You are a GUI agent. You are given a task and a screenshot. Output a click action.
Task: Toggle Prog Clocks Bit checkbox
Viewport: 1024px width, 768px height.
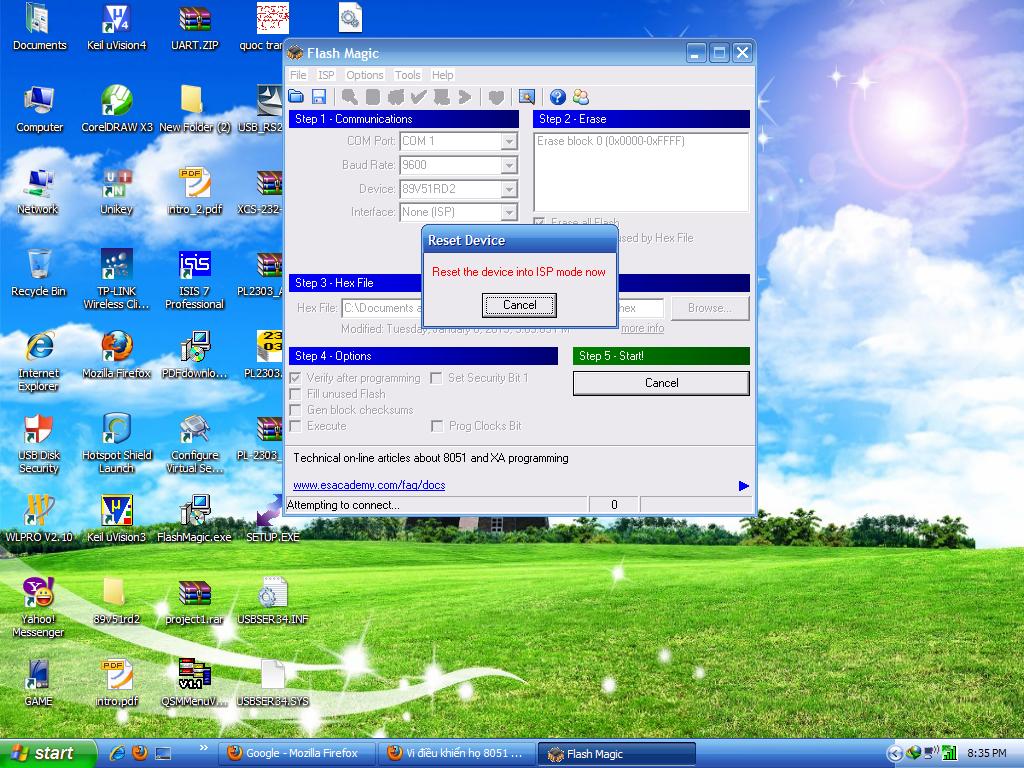(436, 426)
